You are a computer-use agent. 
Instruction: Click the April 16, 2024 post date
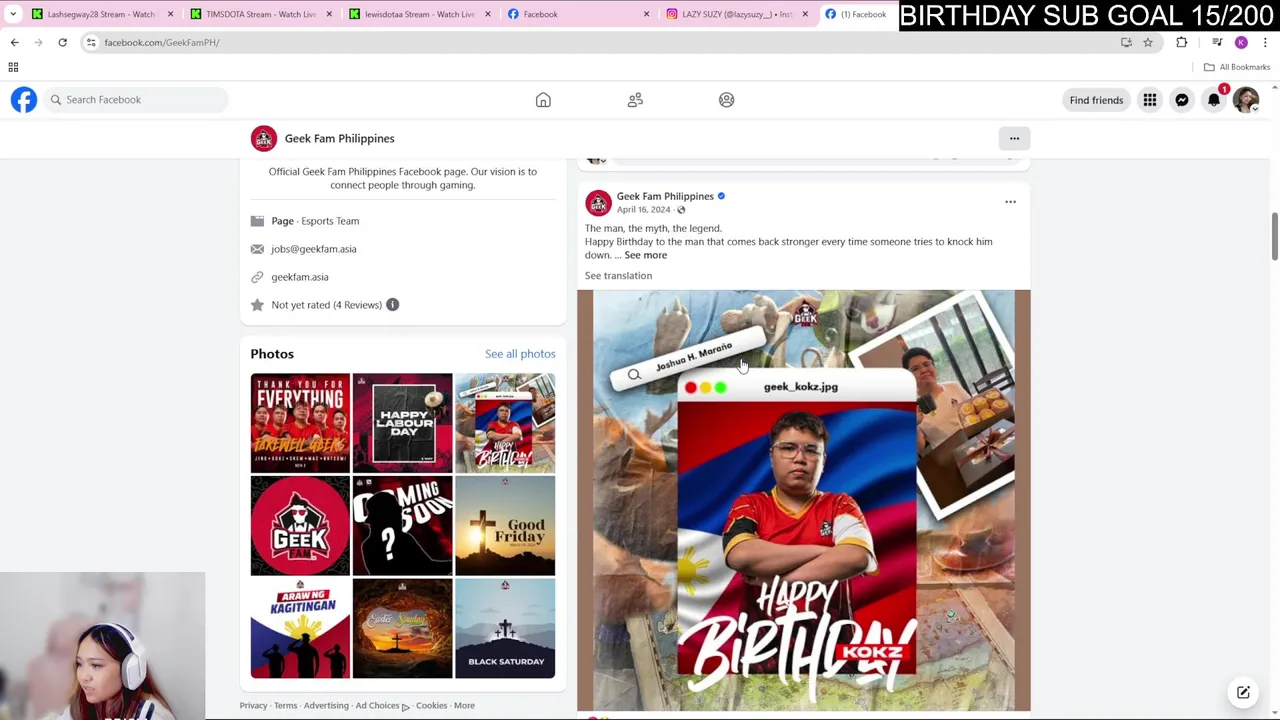click(643, 210)
